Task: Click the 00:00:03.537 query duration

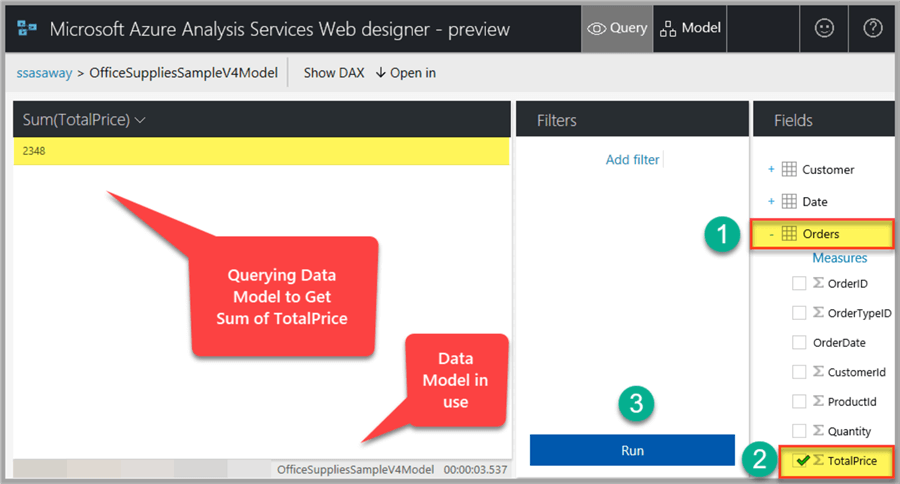Action: (475, 470)
